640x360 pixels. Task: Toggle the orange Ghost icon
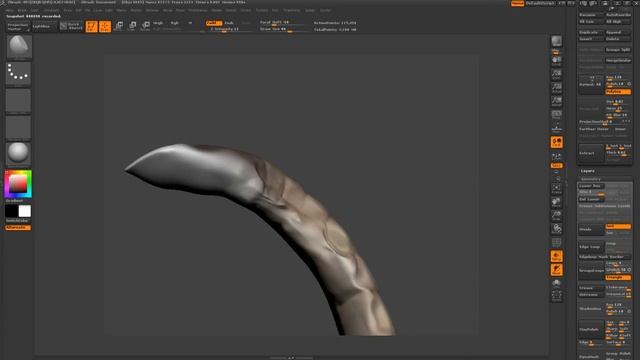click(557, 270)
